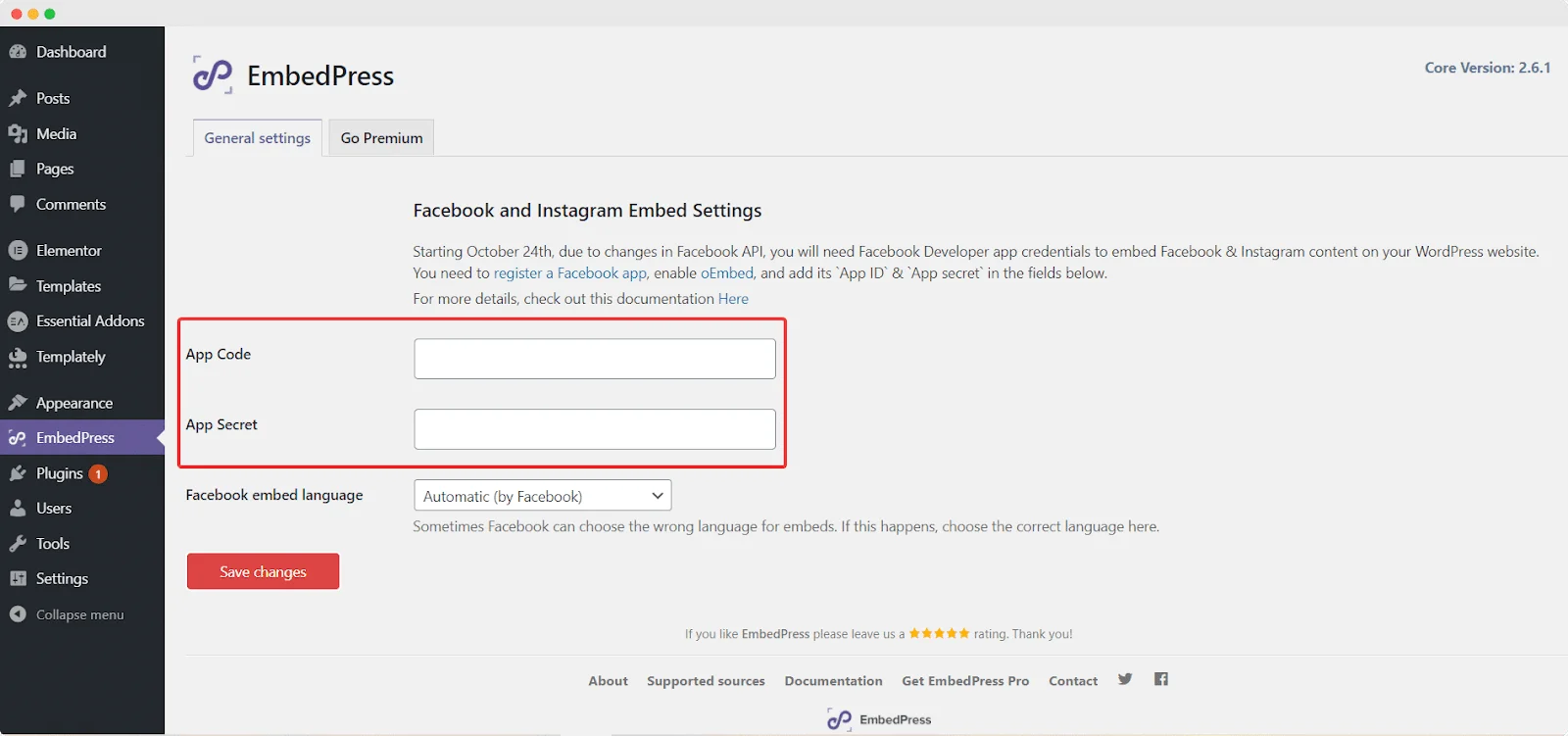This screenshot has height=736, width=1568.
Task: Click the Collapse menu arrow icon
Action: pos(18,614)
